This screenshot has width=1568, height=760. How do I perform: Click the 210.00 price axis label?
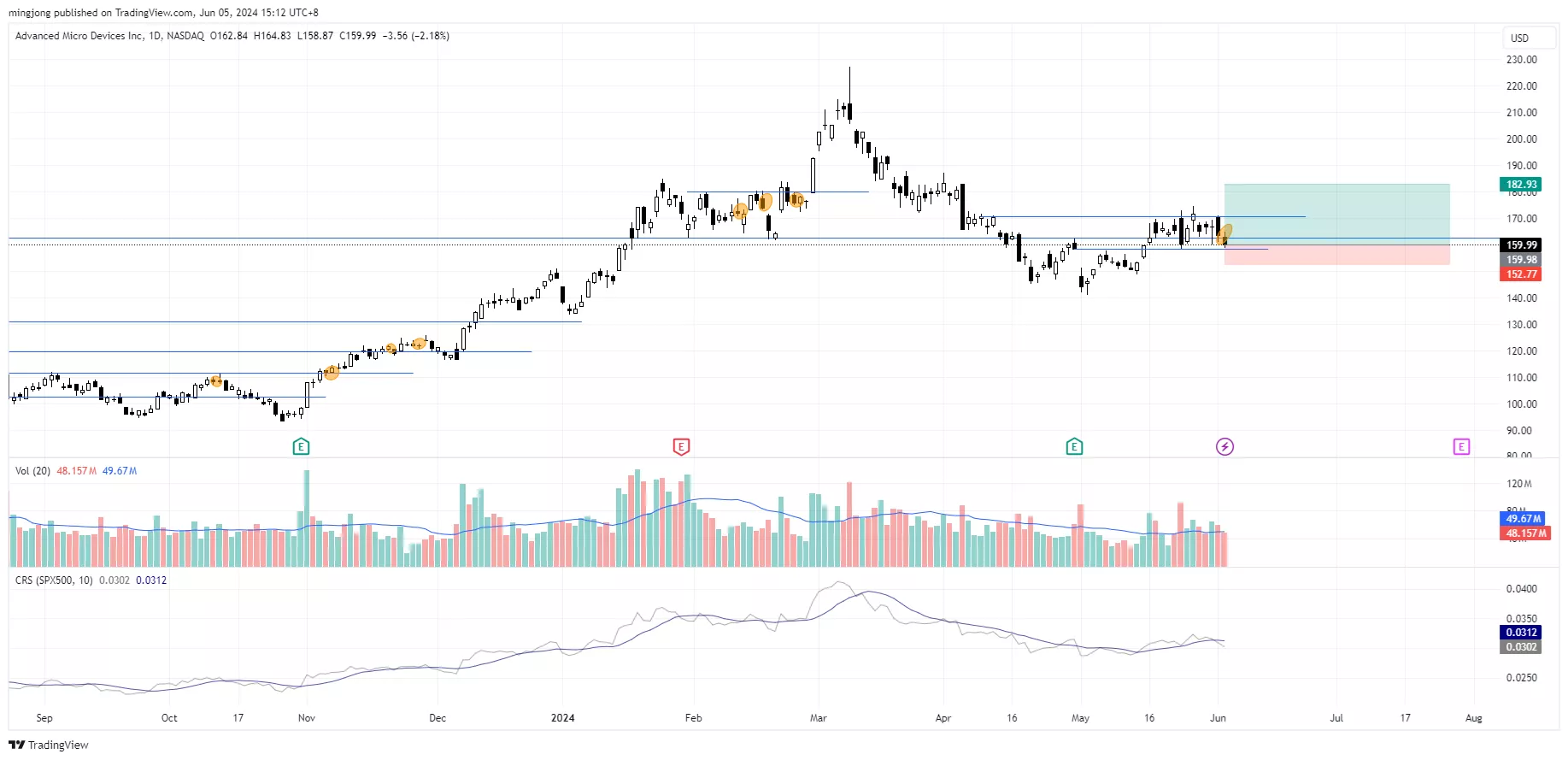(x=1522, y=113)
